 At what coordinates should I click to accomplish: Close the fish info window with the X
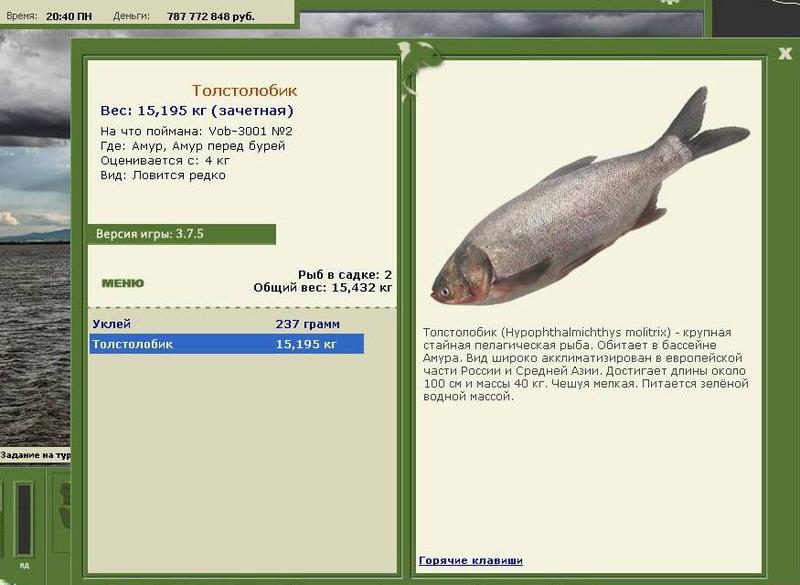tap(785, 53)
